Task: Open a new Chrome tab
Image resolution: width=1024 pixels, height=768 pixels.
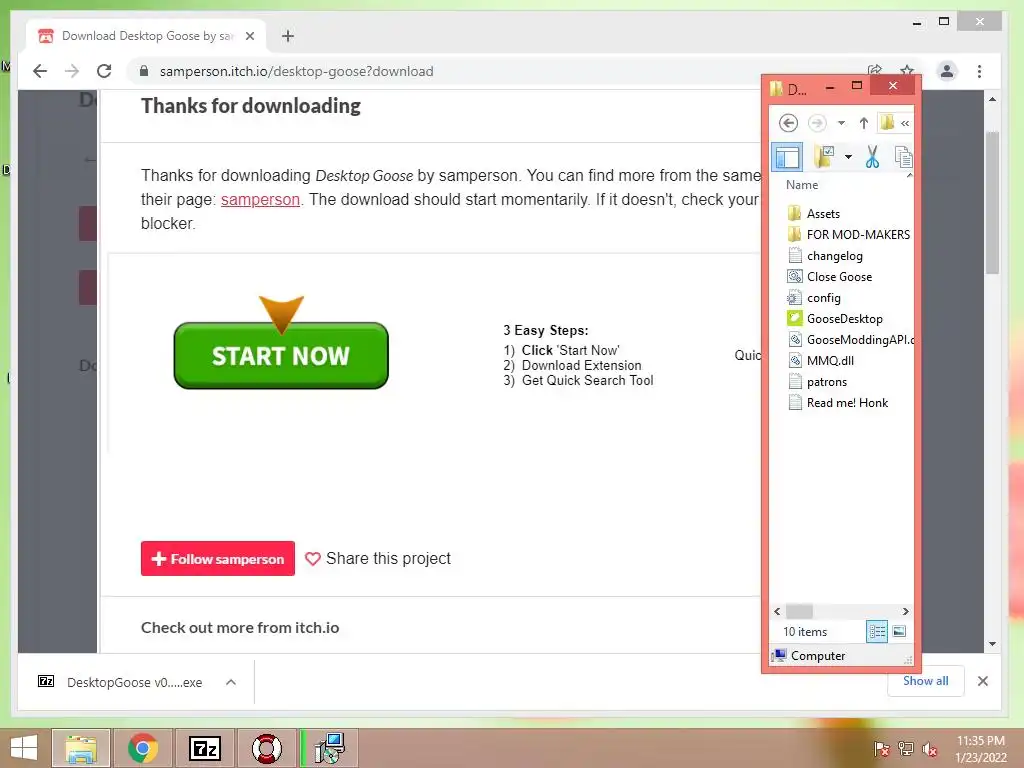Action: click(x=288, y=37)
